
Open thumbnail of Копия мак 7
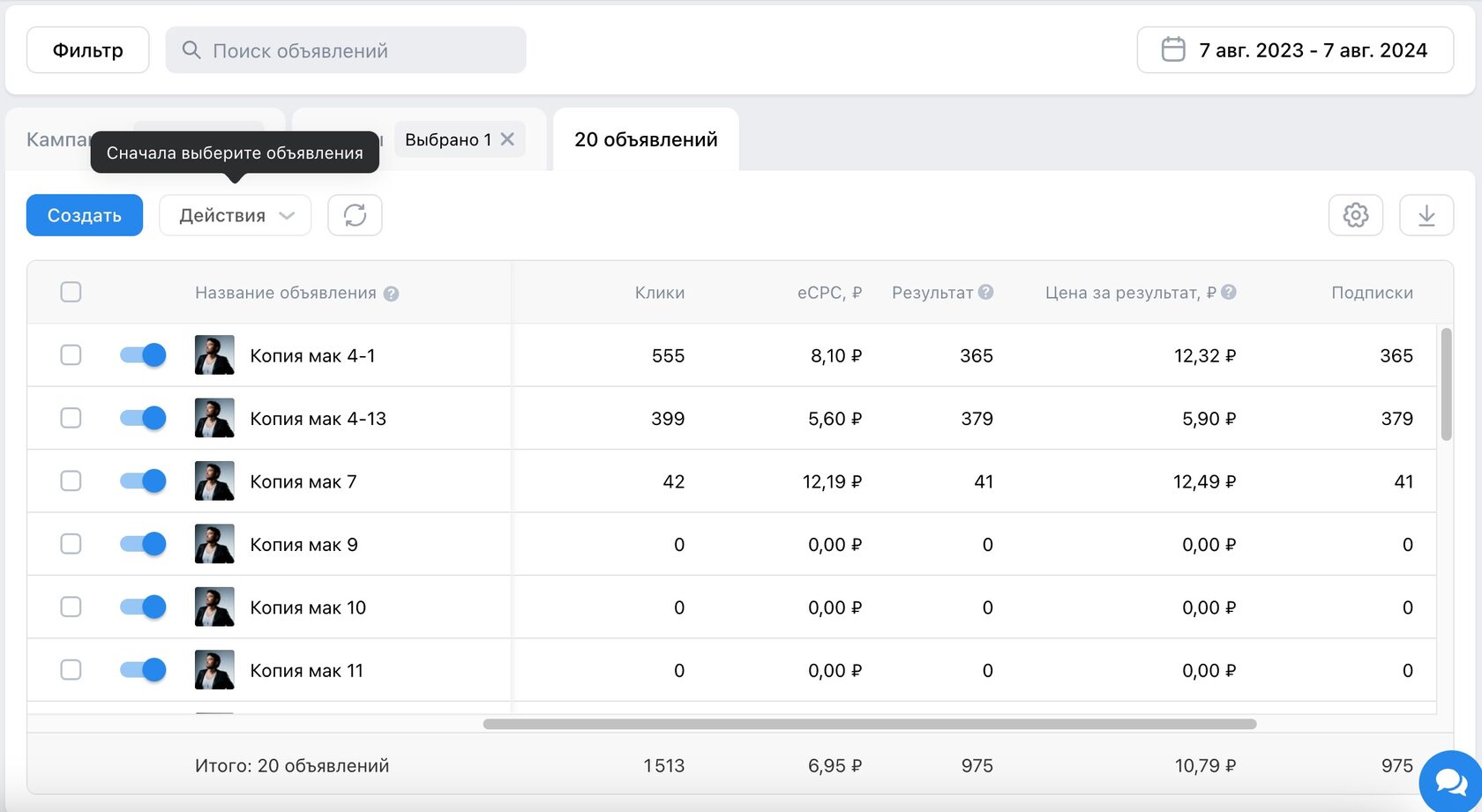pyautogui.click(x=214, y=480)
